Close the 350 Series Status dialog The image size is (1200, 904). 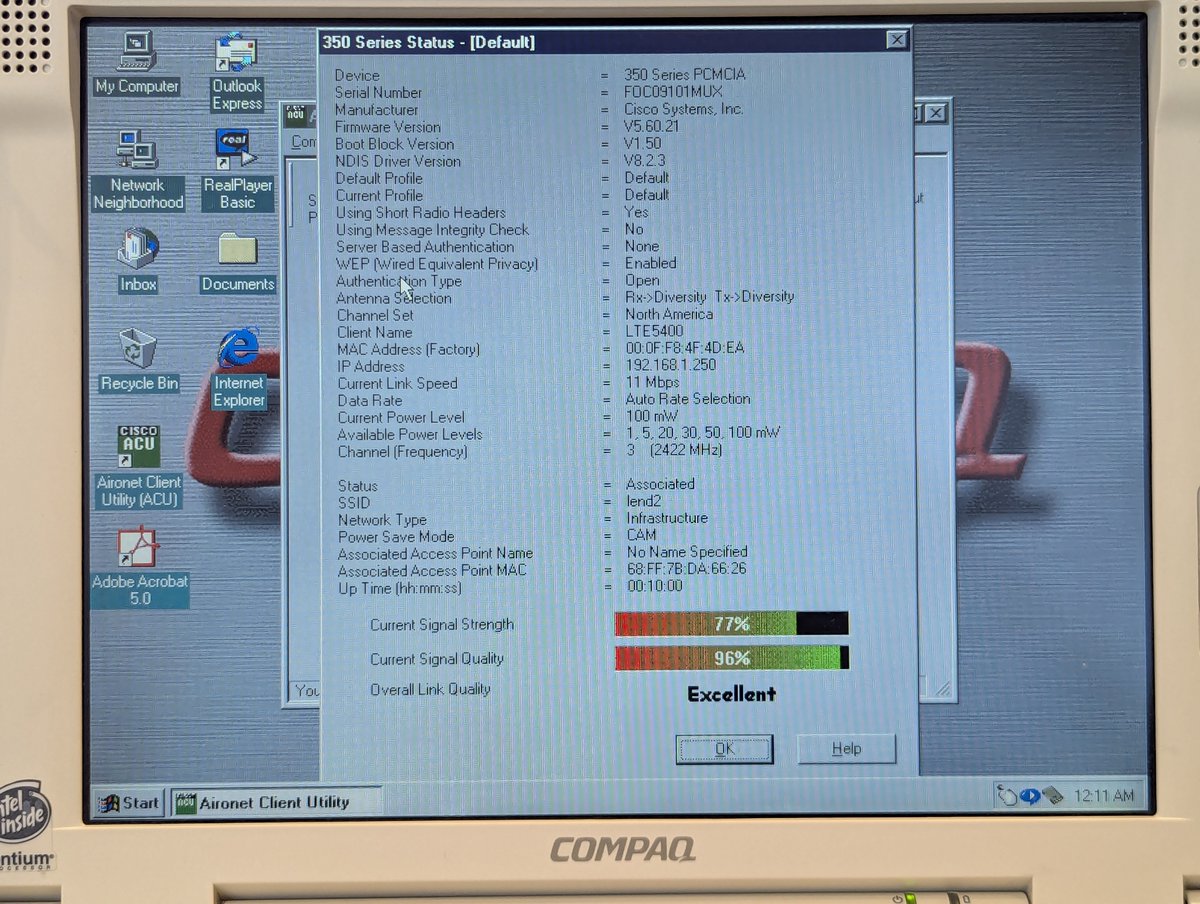coord(896,41)
